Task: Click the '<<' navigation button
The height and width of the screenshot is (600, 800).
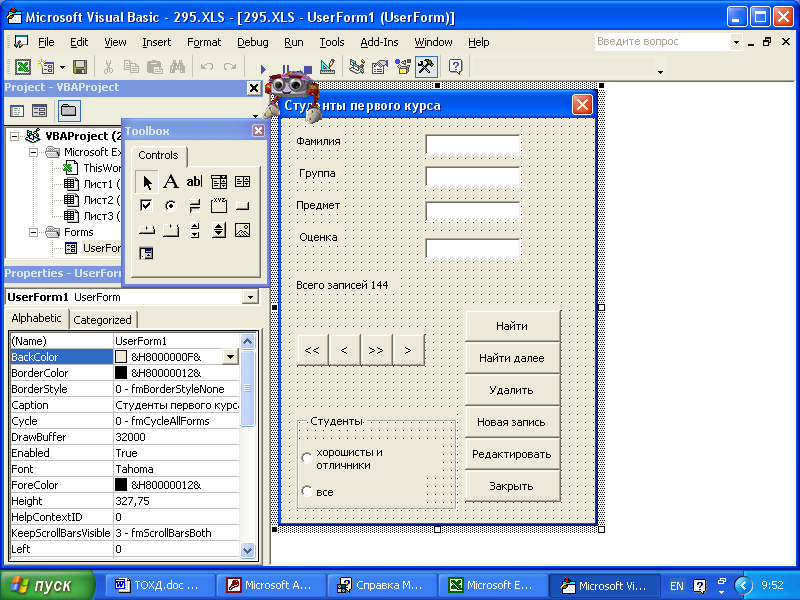Action: 312,351
